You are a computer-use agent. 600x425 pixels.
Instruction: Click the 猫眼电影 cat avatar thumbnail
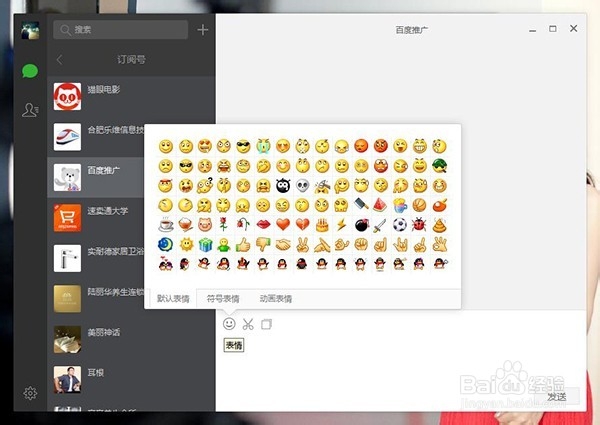pos(67,96)
